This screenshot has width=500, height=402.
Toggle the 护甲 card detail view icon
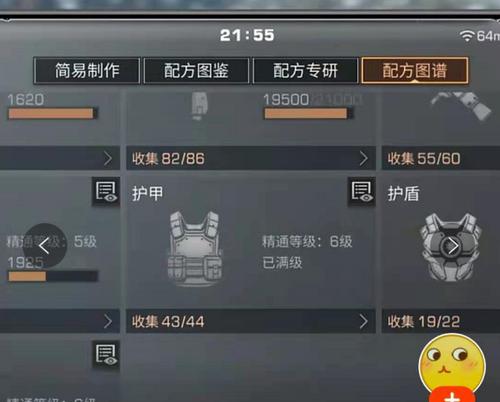pyautogui.click(x=361, y=192)
